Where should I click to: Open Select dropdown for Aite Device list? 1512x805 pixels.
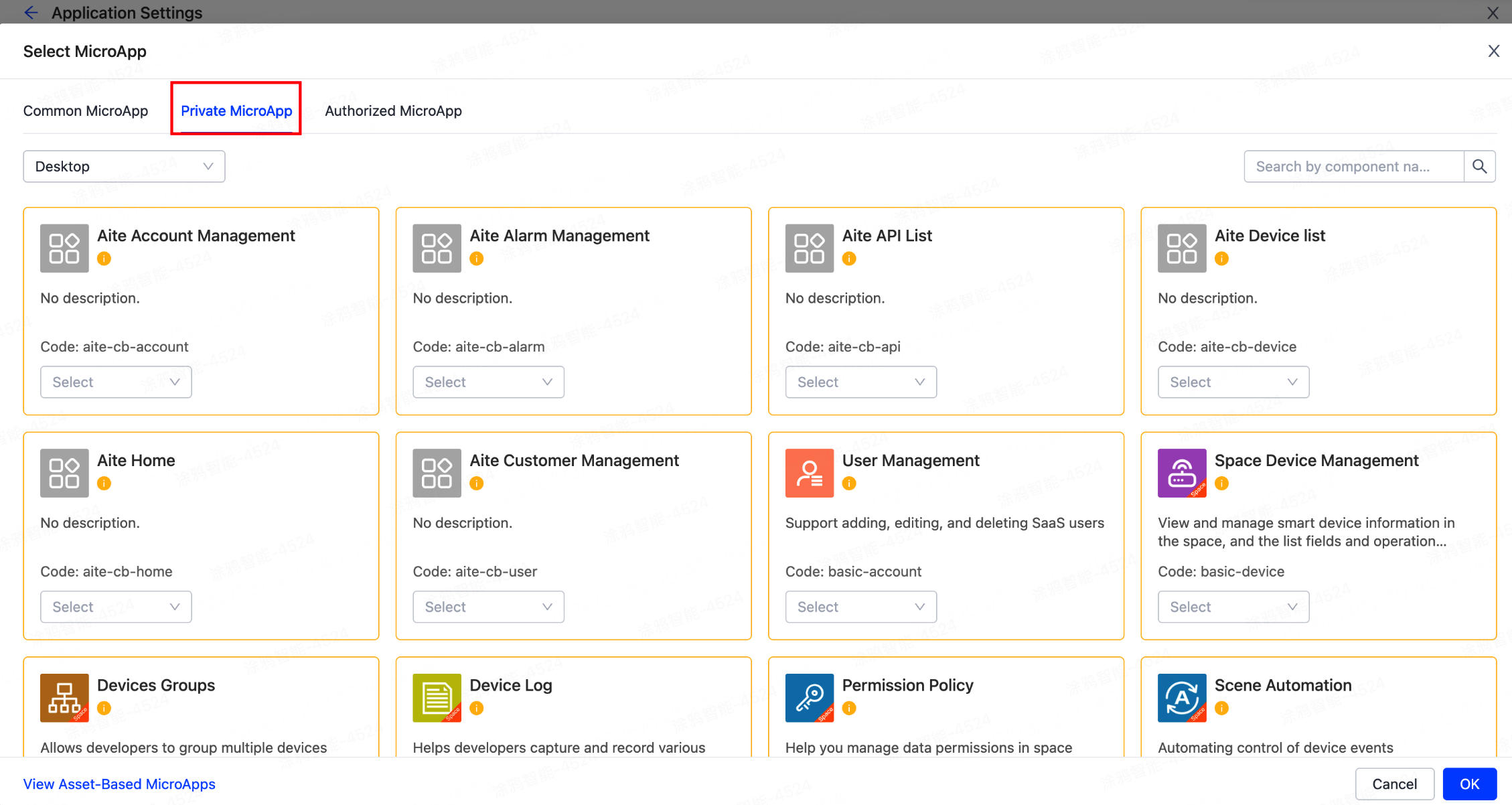1233,382
